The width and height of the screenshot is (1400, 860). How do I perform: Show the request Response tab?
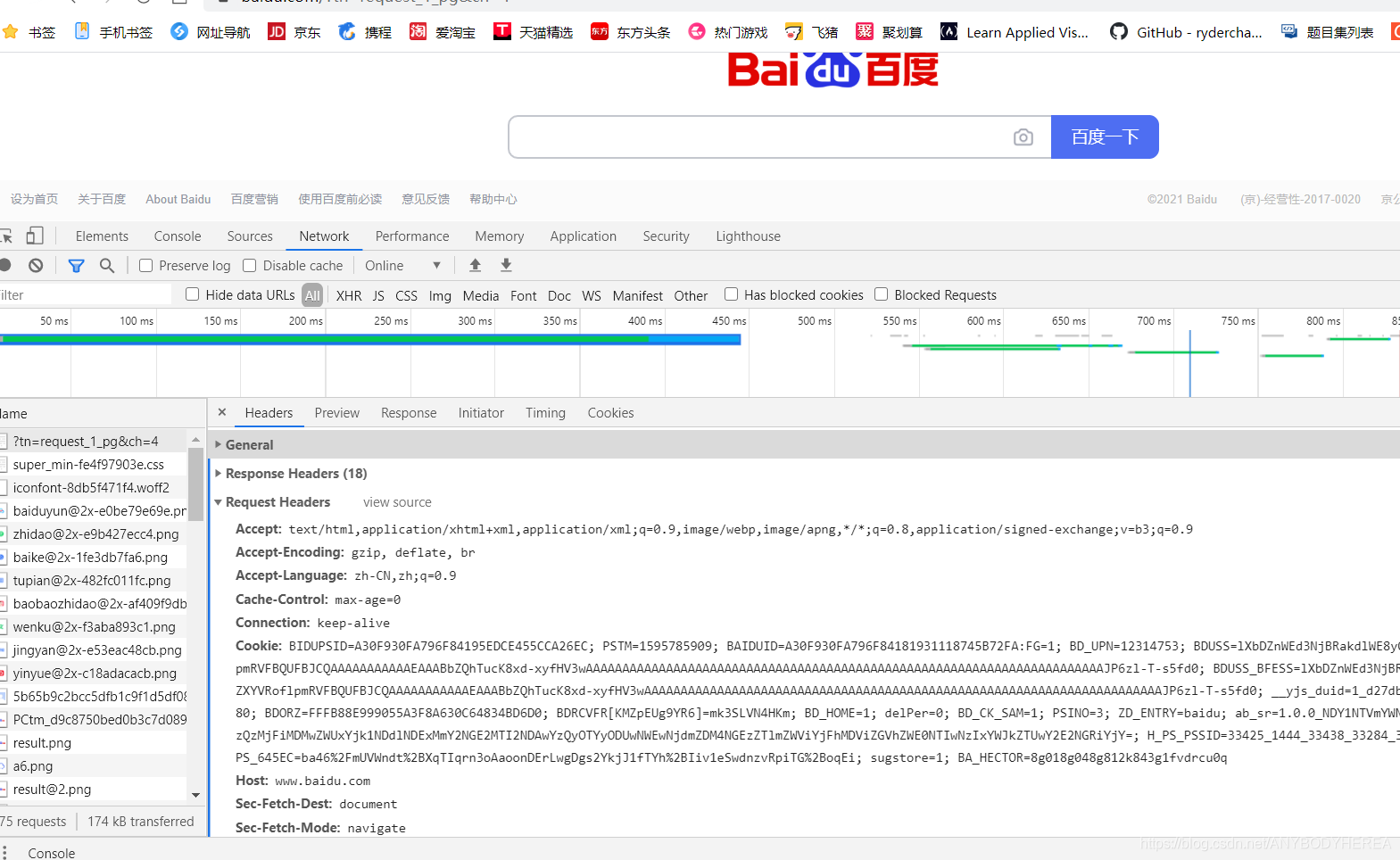(x=409, y=413)
